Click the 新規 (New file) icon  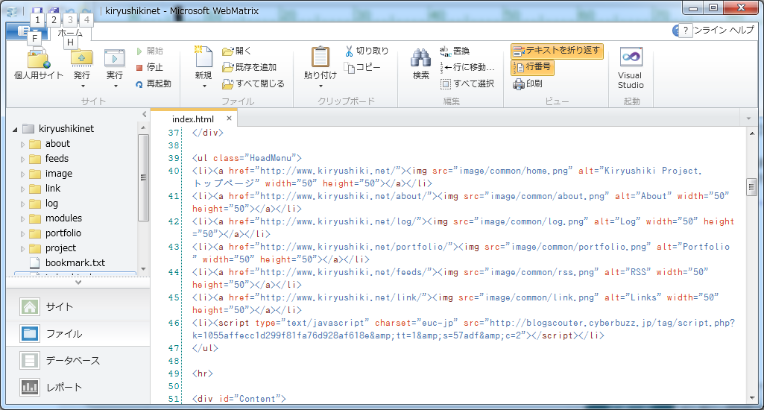point(204,57)
